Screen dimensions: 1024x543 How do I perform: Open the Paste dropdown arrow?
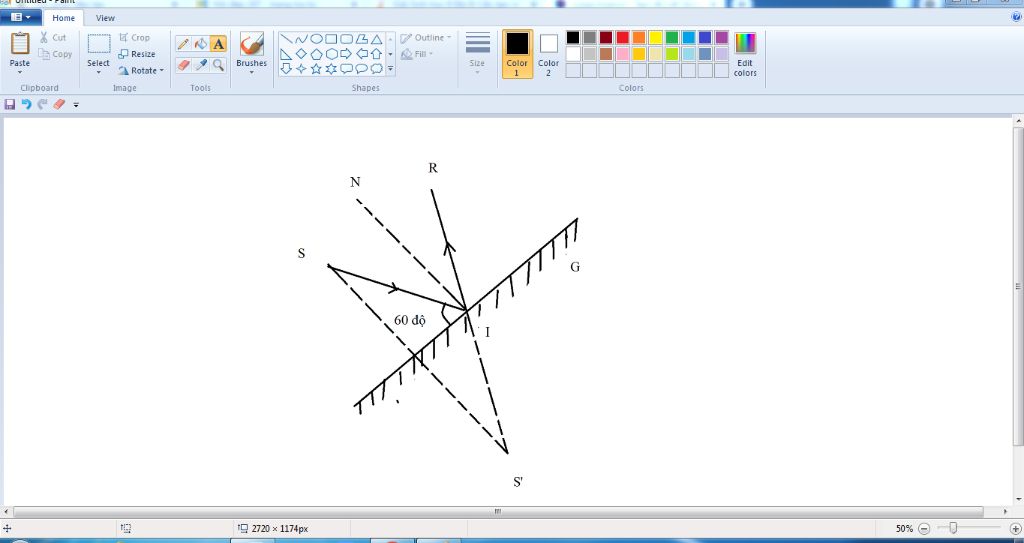tap(20, 73)
